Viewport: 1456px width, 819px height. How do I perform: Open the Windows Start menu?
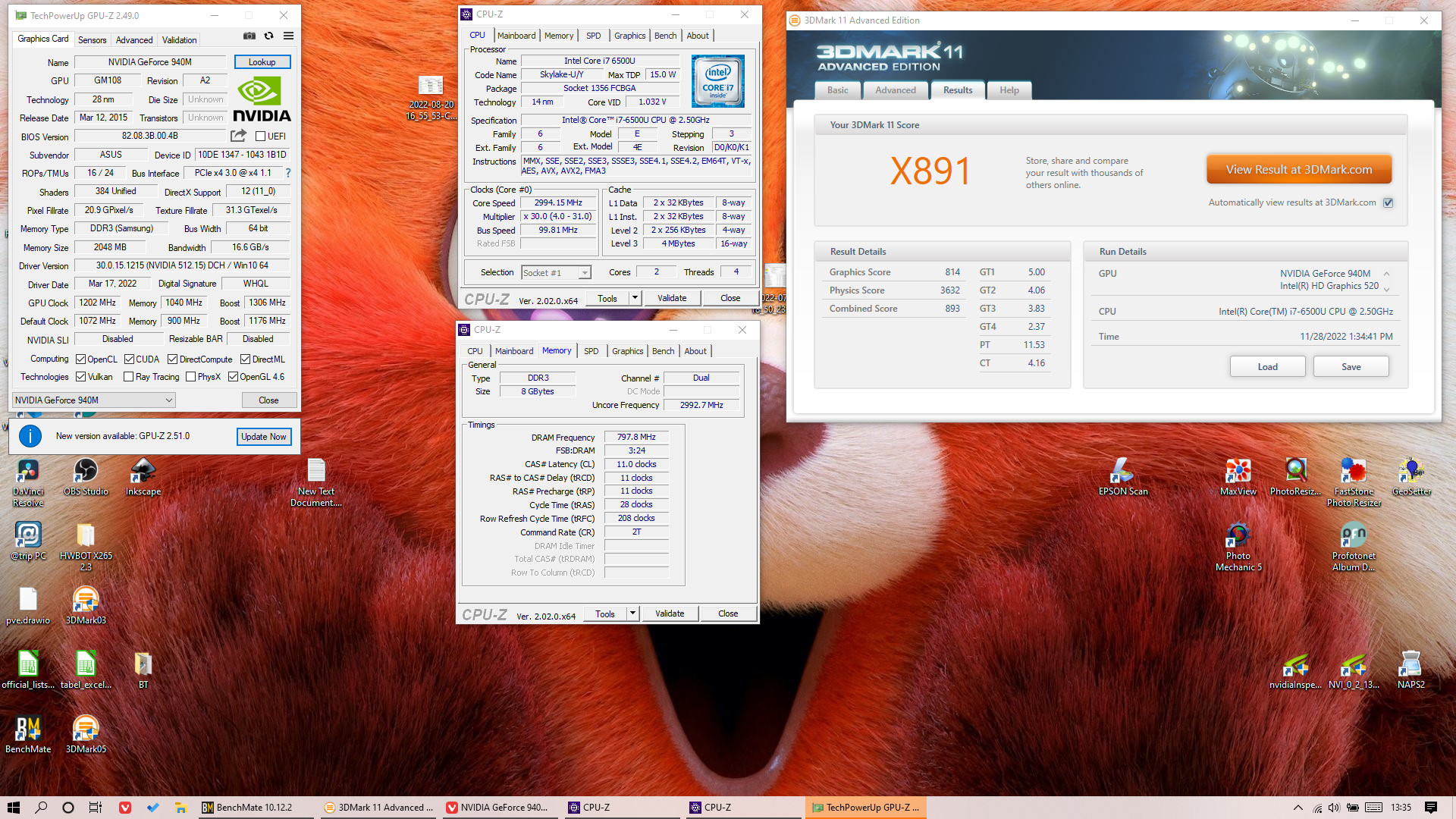pyautogui.click(x=14, y=808)
